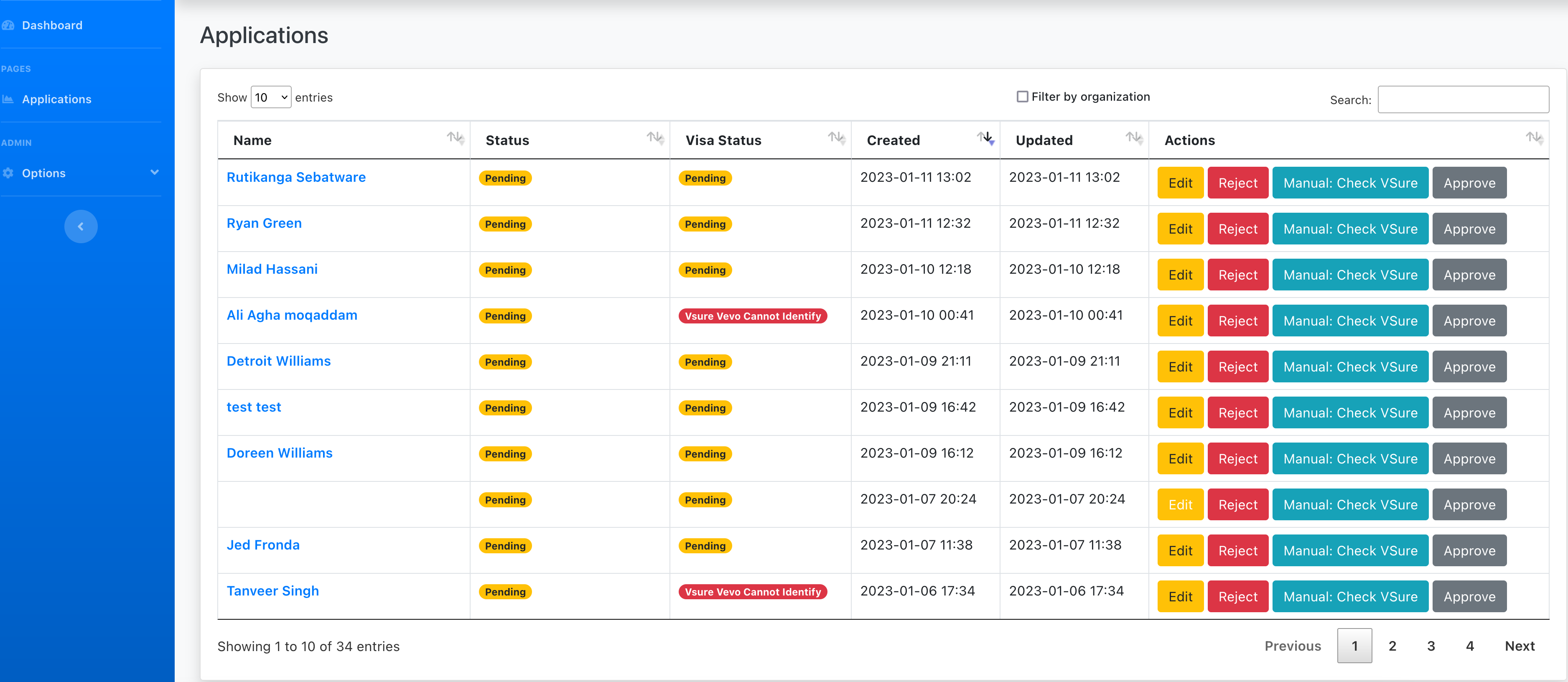Viewport: 1568px width, 682px height.
Task: Click Pending status badge in Ryan Green row
Action: coord(505,224)
